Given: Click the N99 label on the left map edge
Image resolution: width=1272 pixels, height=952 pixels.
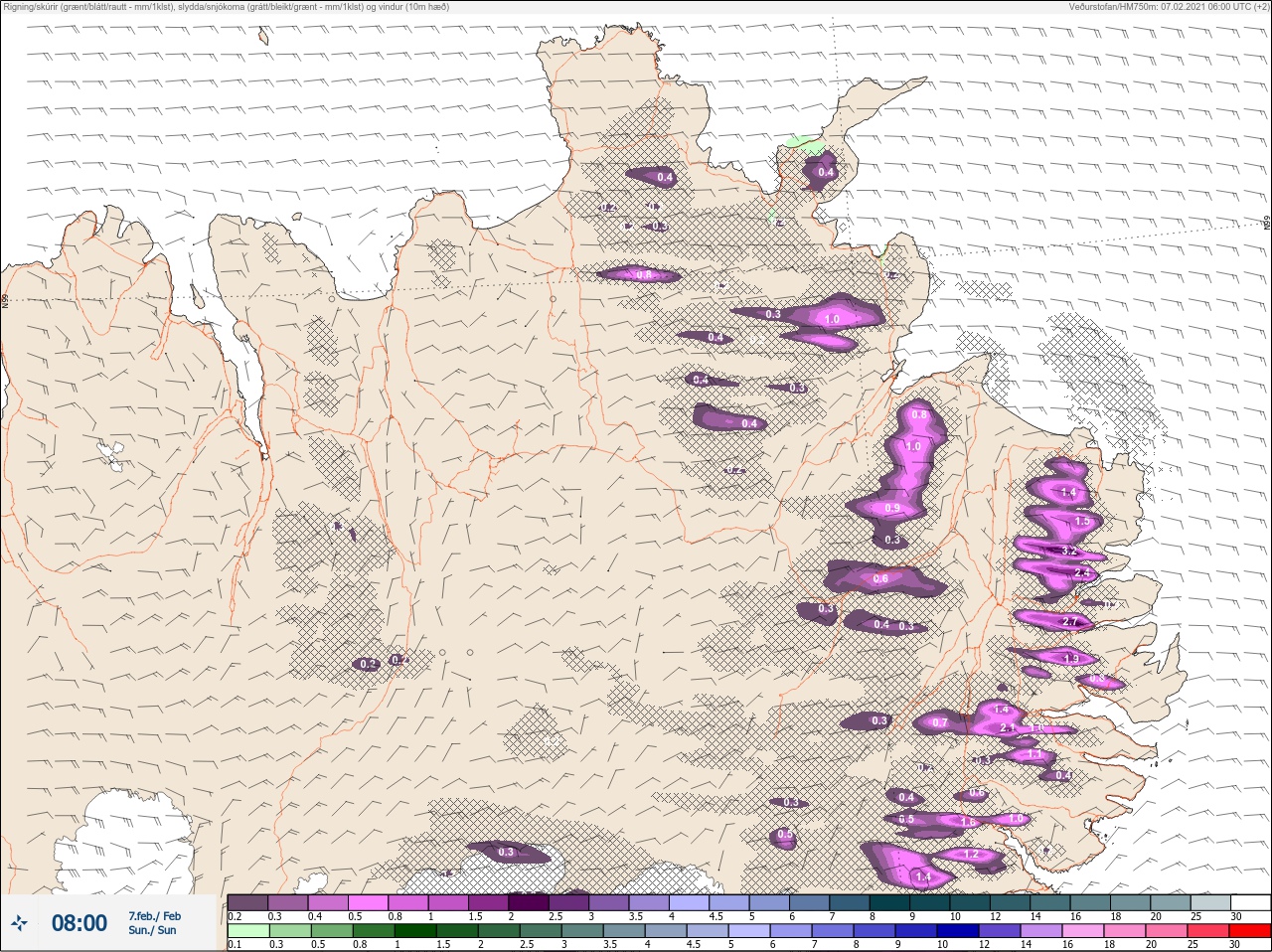Looking at the screenshot, I should pyautogui.click(x=5, y=299).
